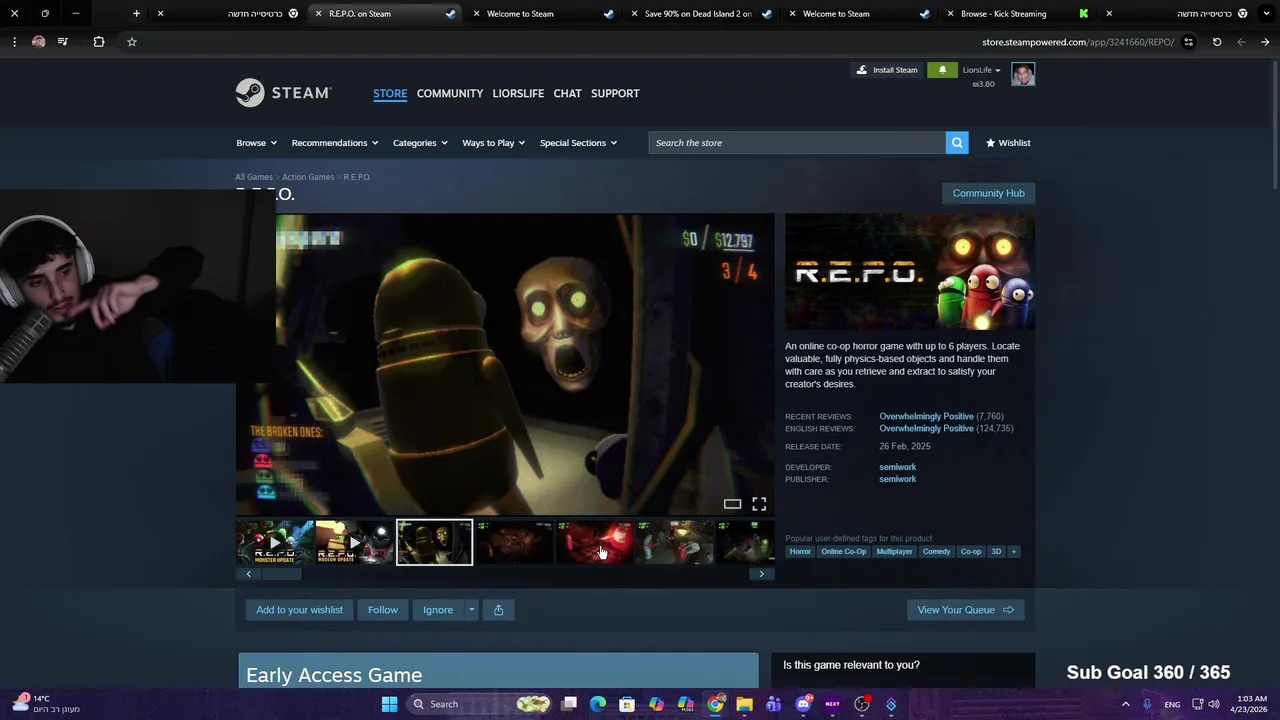Show hidden system tray icons
The width and height of the screenshot is (1280, 720).
click(1125, 704)
